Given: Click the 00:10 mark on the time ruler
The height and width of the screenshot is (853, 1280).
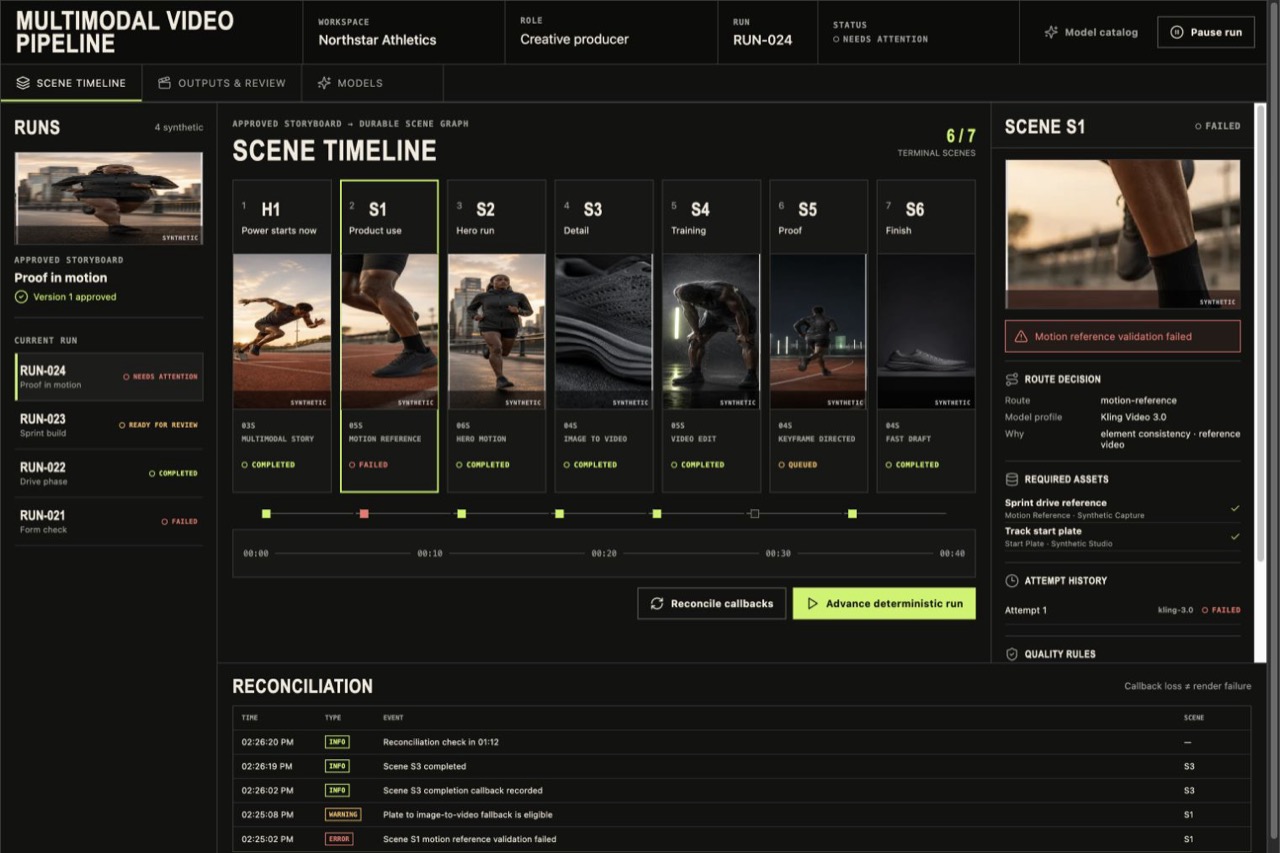Looking at the screenshot, I should (x=430, y=553).
